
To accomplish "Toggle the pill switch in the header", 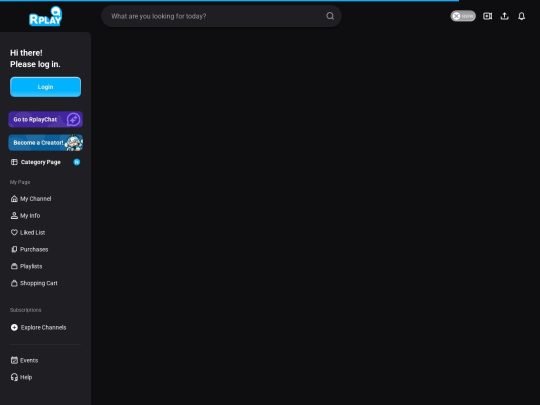I will [x=463, y=16].
